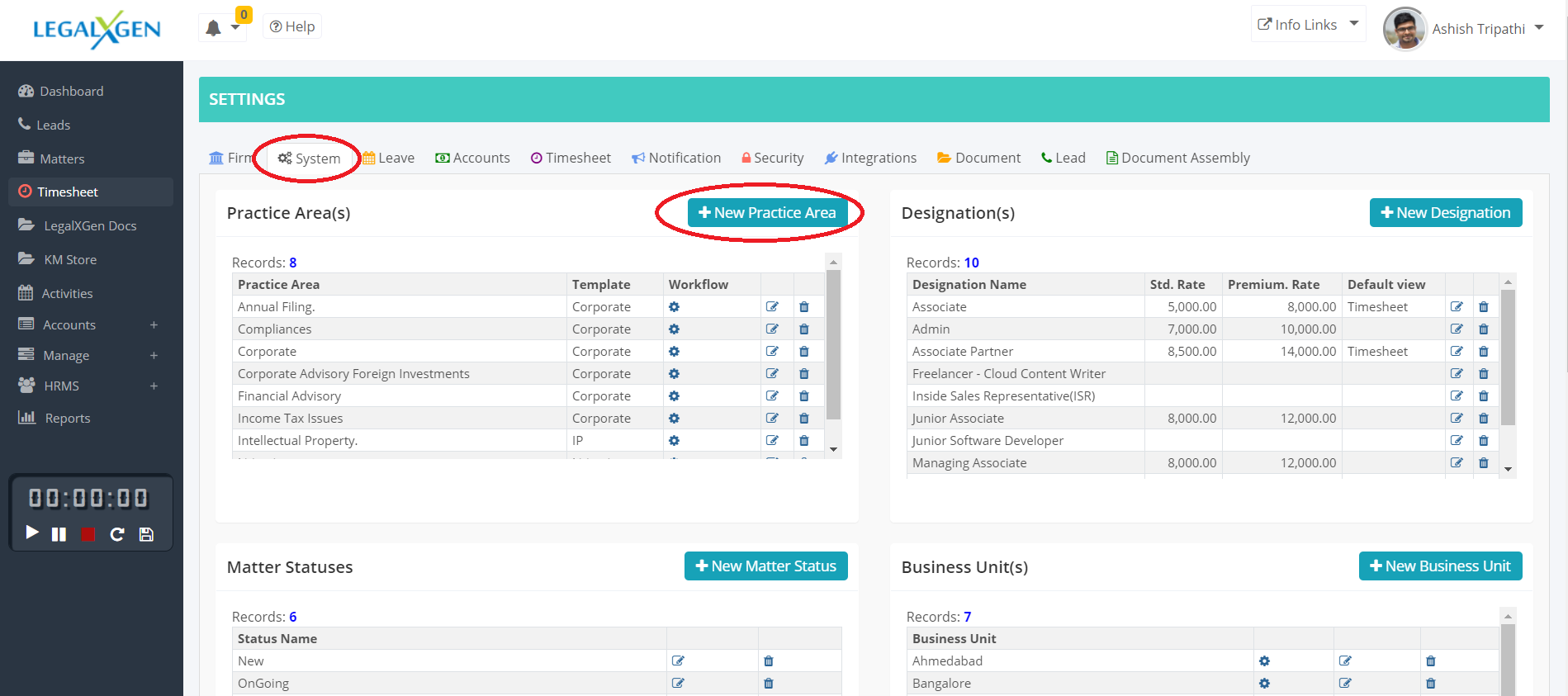Open settings gear for Ahmedabad business unit

[1264, 661]
